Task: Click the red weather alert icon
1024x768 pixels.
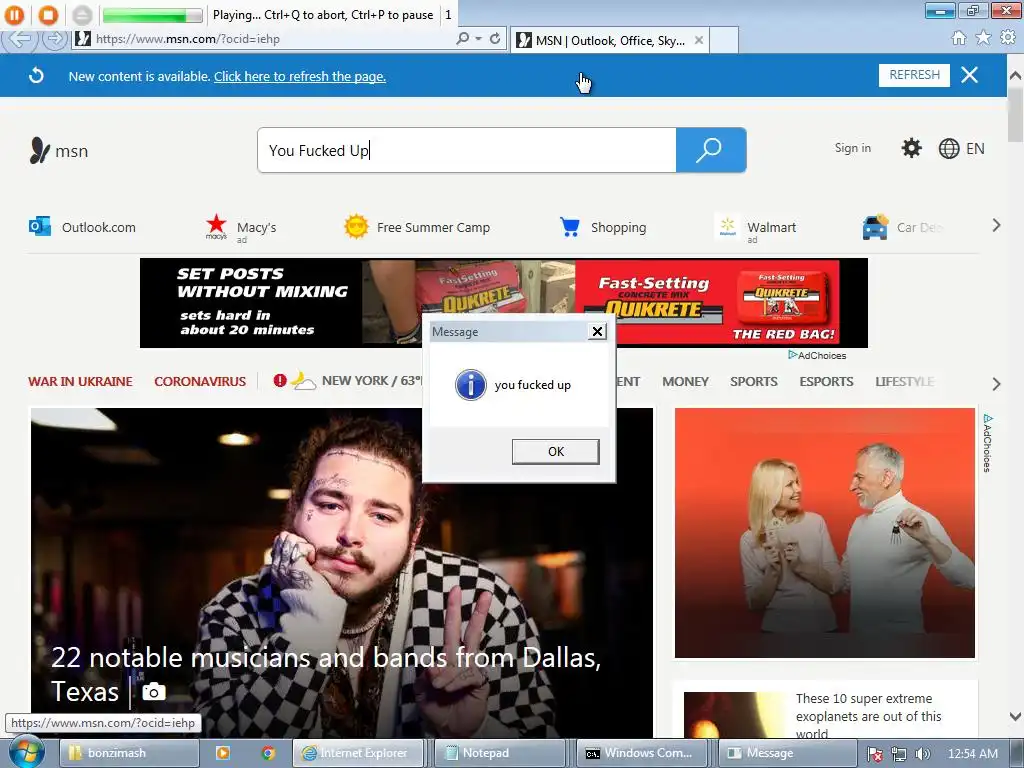Action: pos(280,380)
